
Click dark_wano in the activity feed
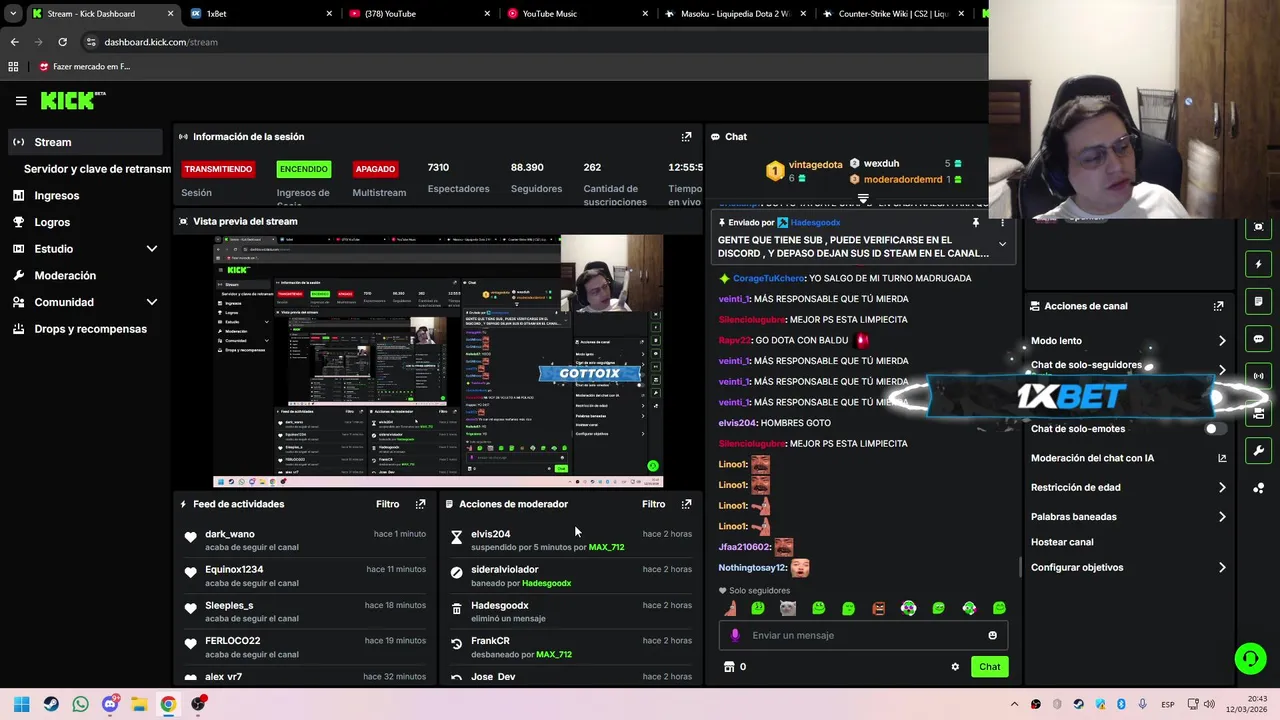coord(229,534)
